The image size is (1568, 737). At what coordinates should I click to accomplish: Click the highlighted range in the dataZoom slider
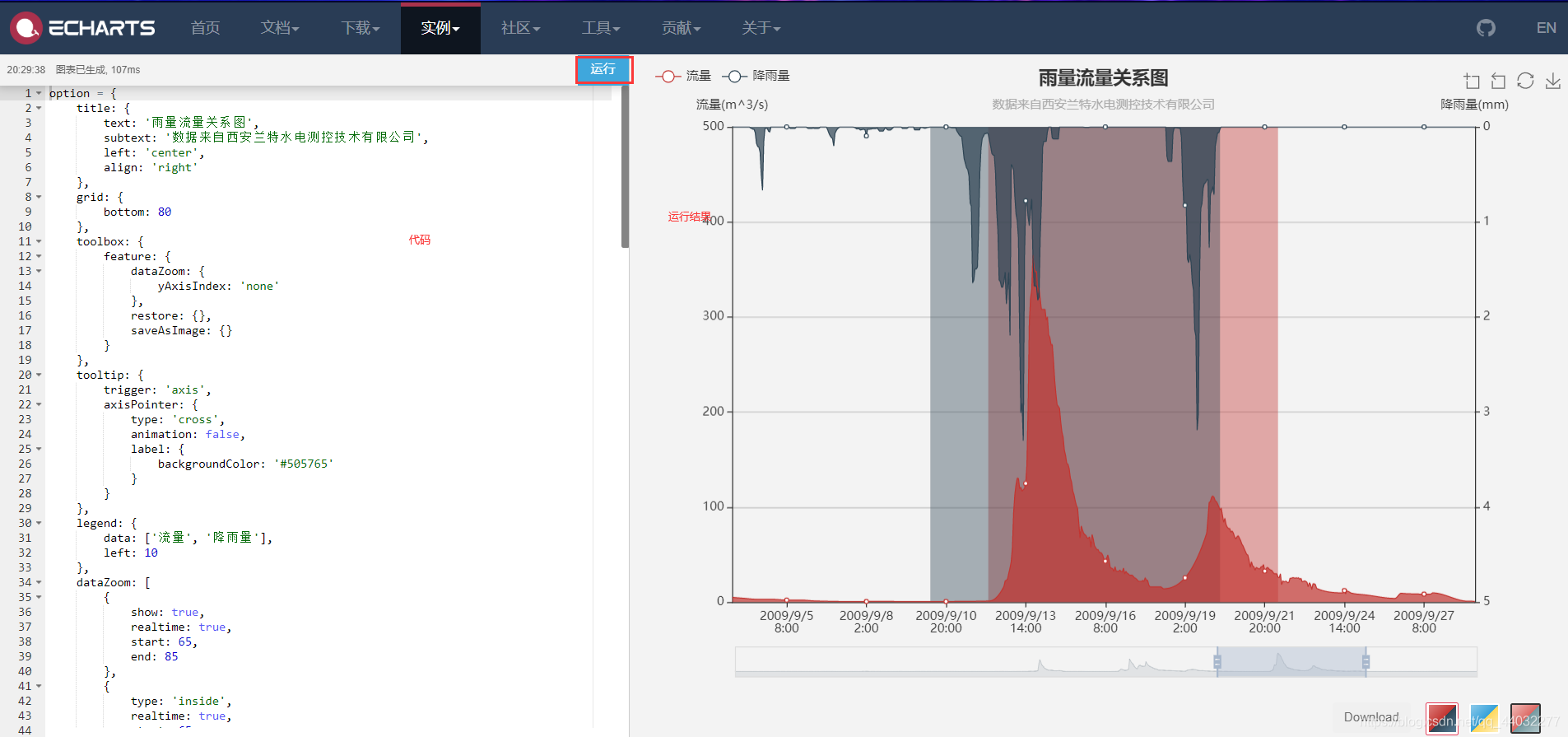tap(1291, 662)
